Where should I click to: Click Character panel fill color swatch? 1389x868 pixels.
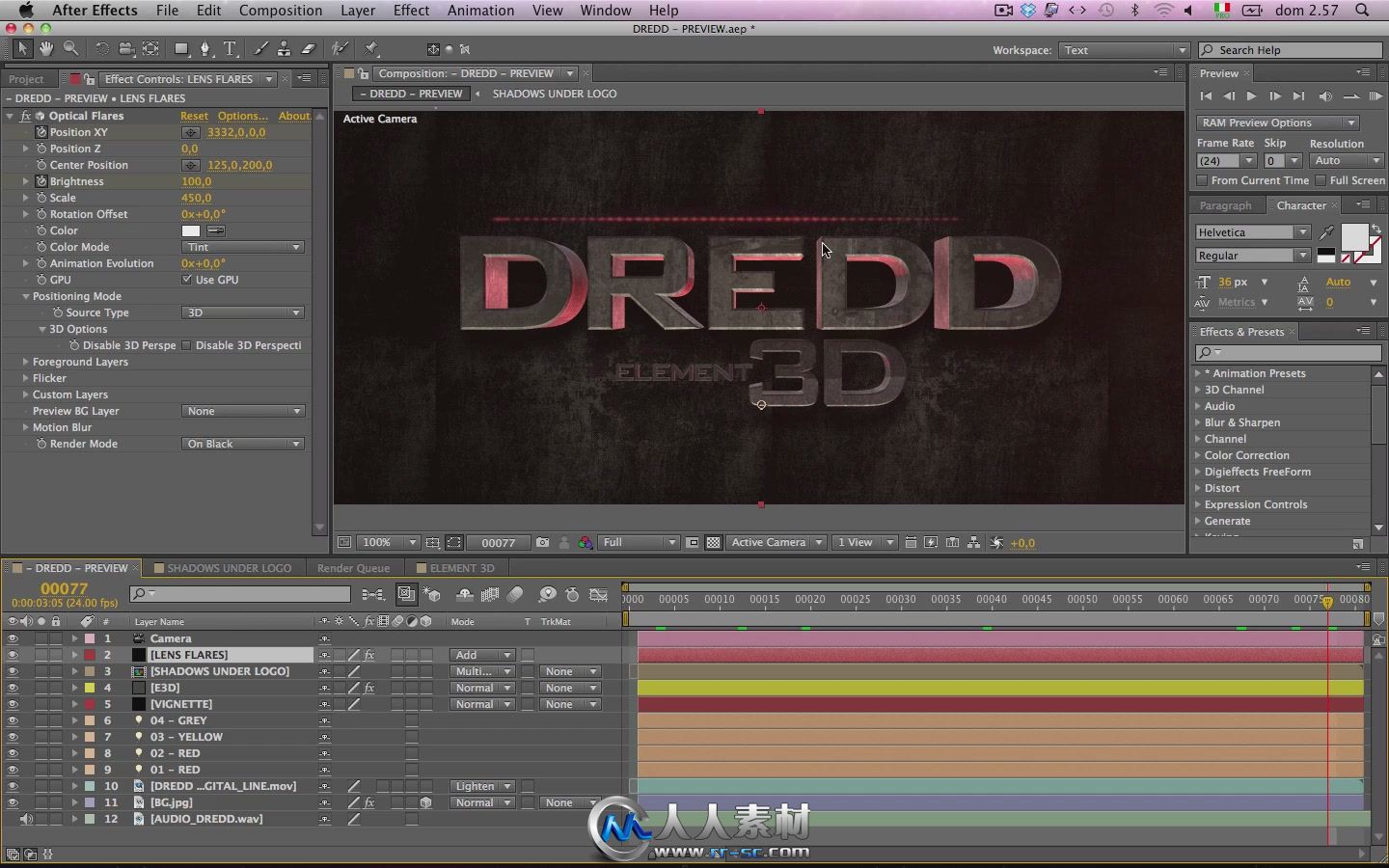tap(1354, 236)
